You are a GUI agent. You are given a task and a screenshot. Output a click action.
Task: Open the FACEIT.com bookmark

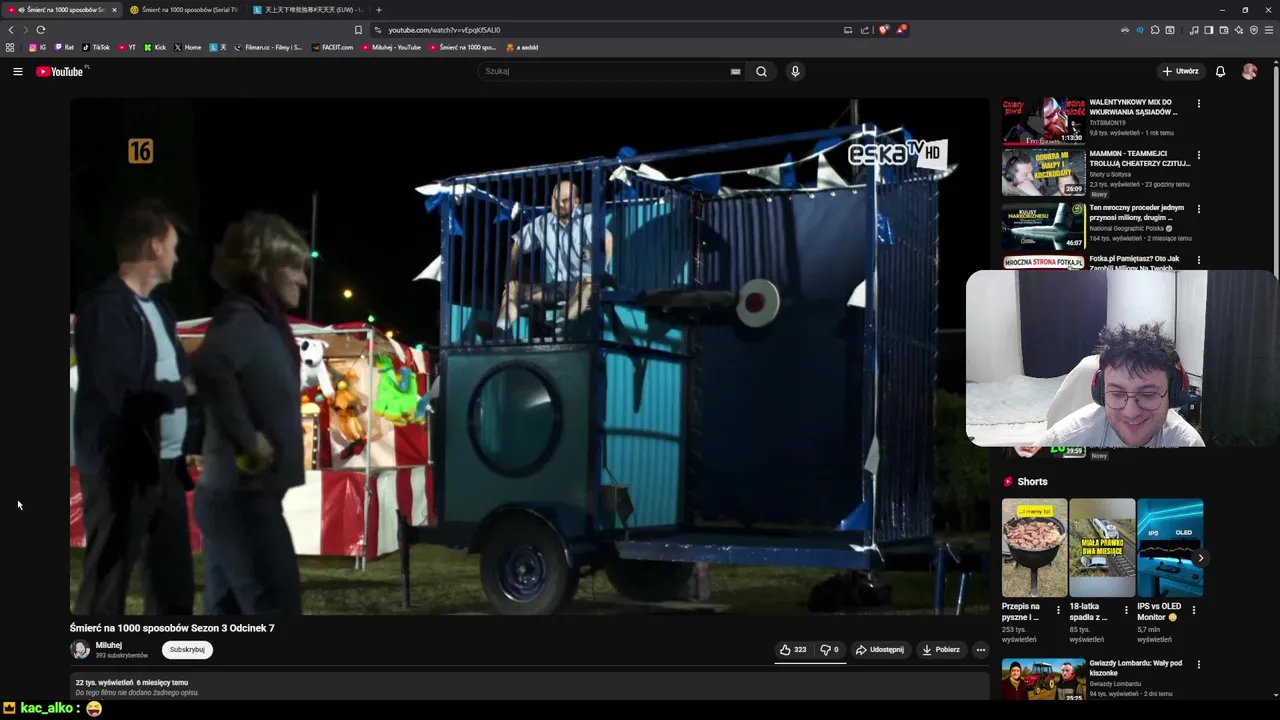[332, 47]
